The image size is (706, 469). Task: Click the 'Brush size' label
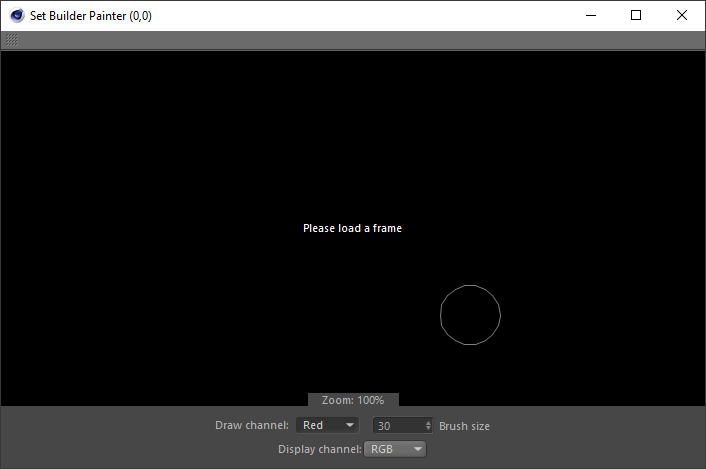[464, 426]
